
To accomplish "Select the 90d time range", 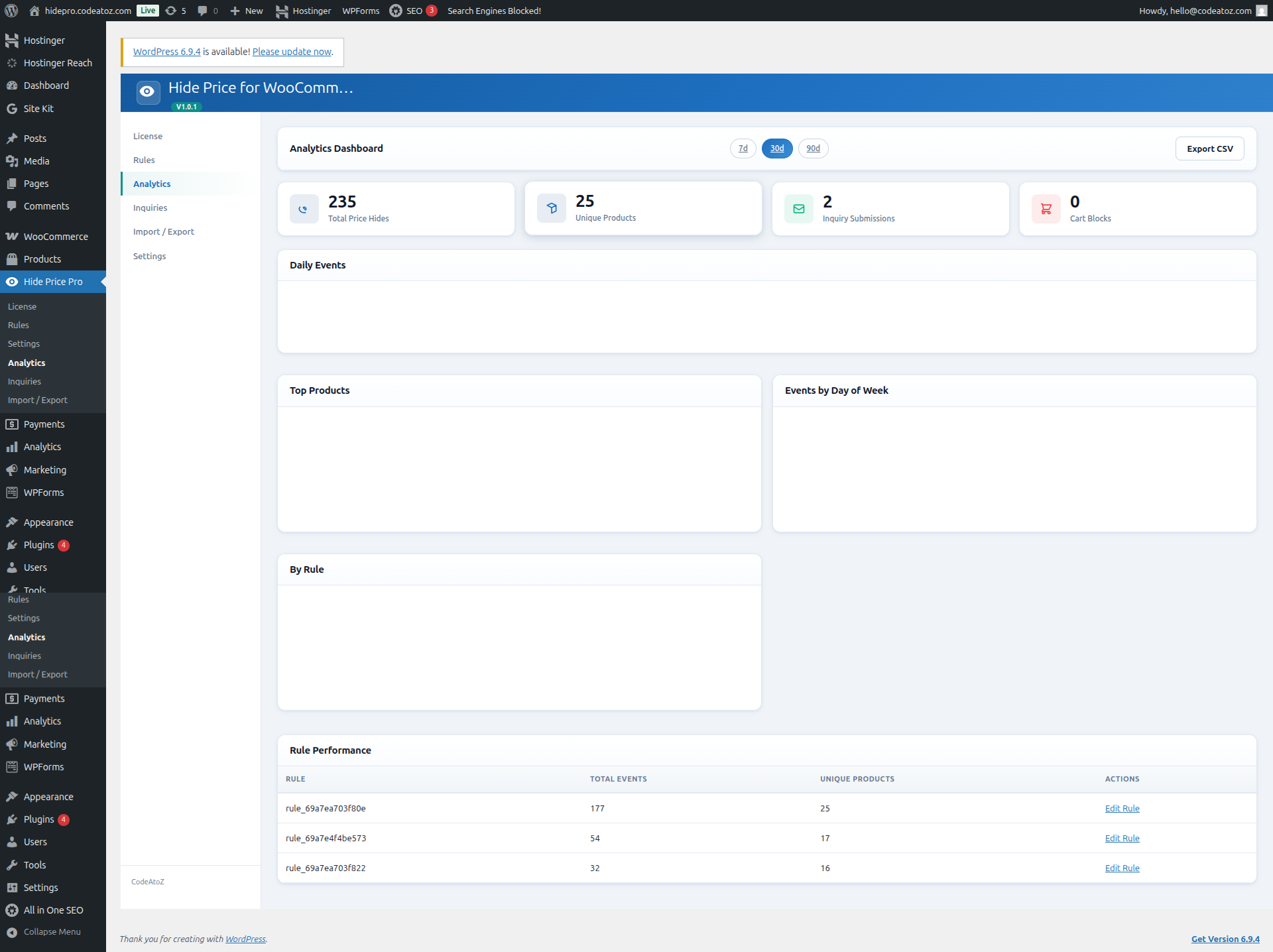I will click(813, 149).
